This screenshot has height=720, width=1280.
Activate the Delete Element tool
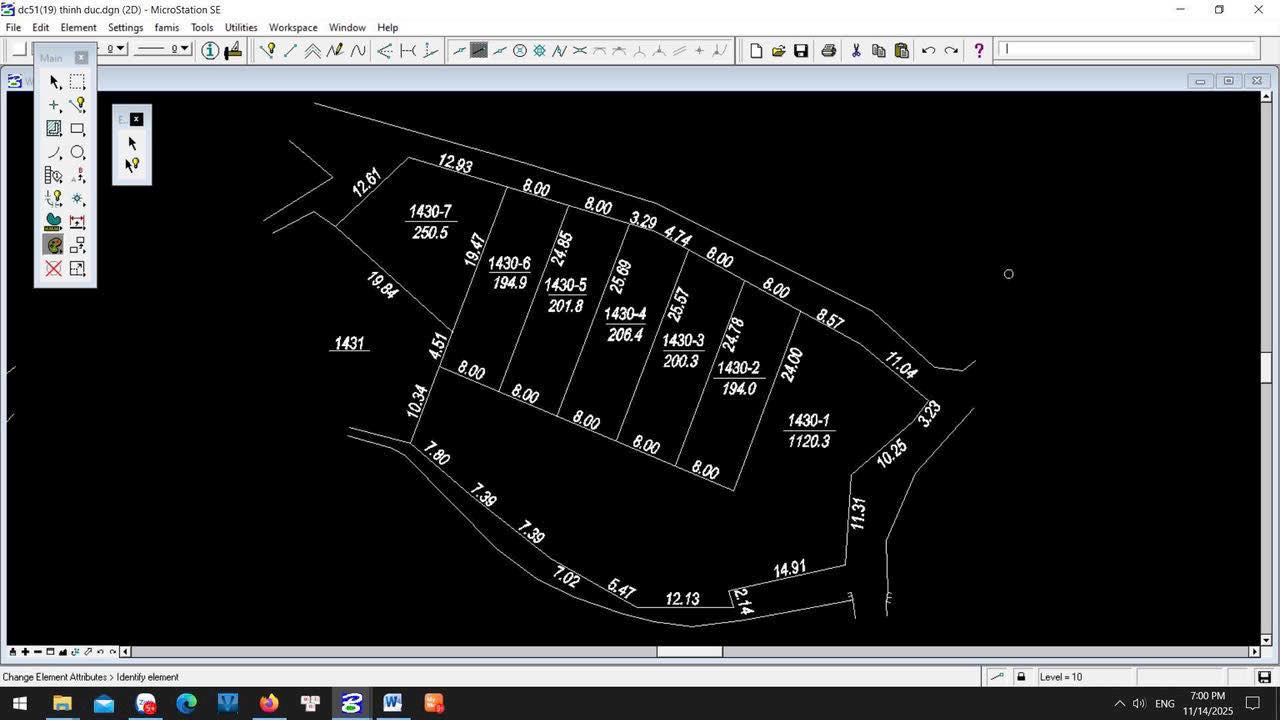click(x=55, y=268)
